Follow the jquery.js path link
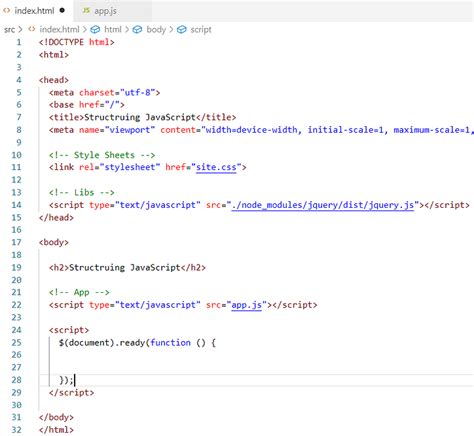The image size is (474, 436). click(x=323, y=205)
